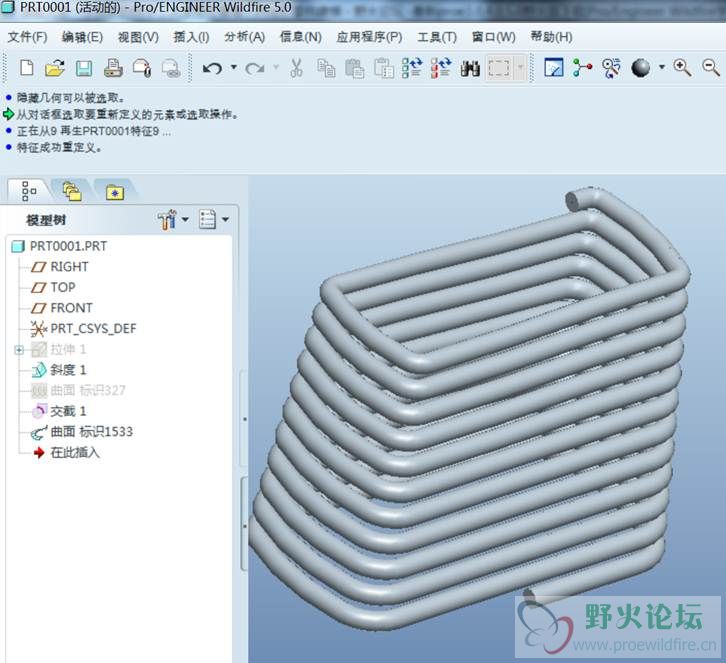Click the 模型树 panel header

tap(46, 220)
